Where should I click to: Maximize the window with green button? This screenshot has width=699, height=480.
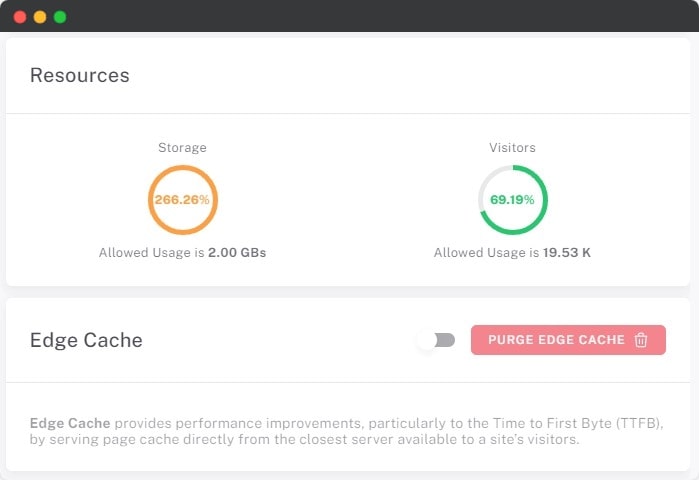(60, 17)
